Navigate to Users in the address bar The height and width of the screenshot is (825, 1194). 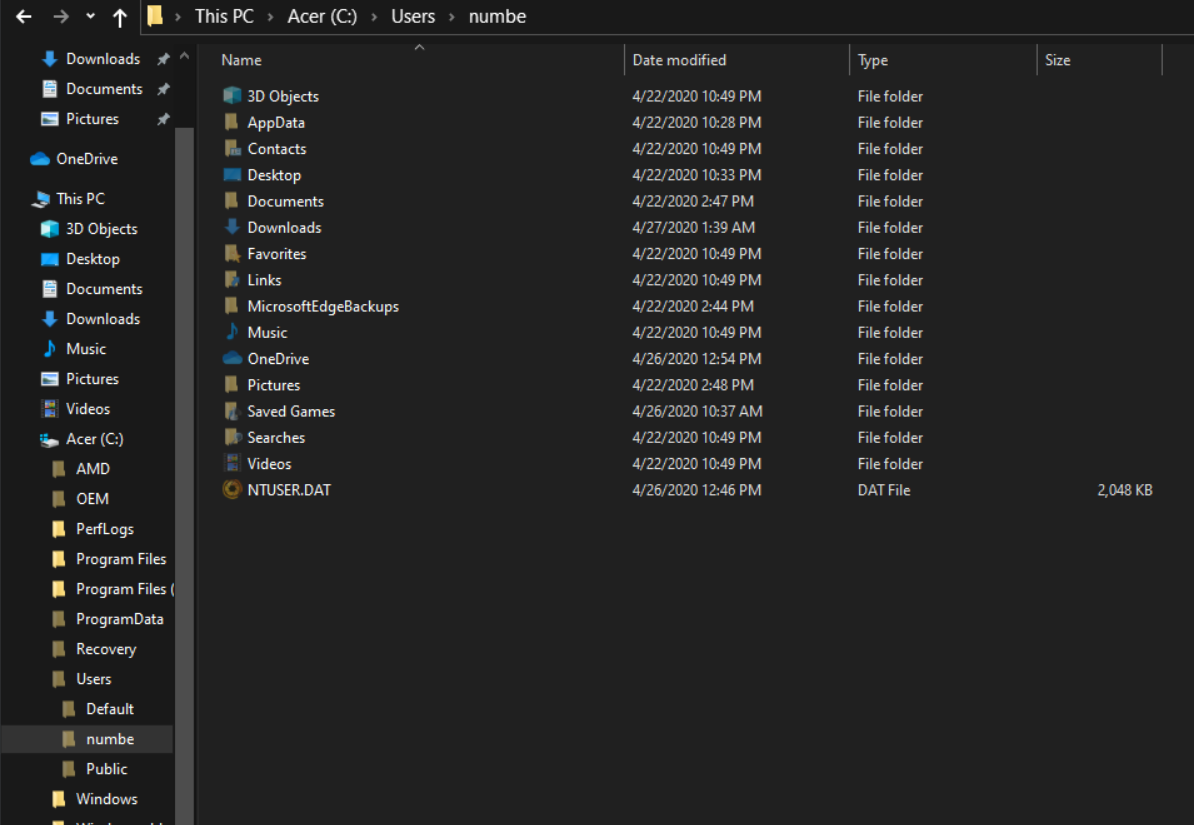coord(413,17)
